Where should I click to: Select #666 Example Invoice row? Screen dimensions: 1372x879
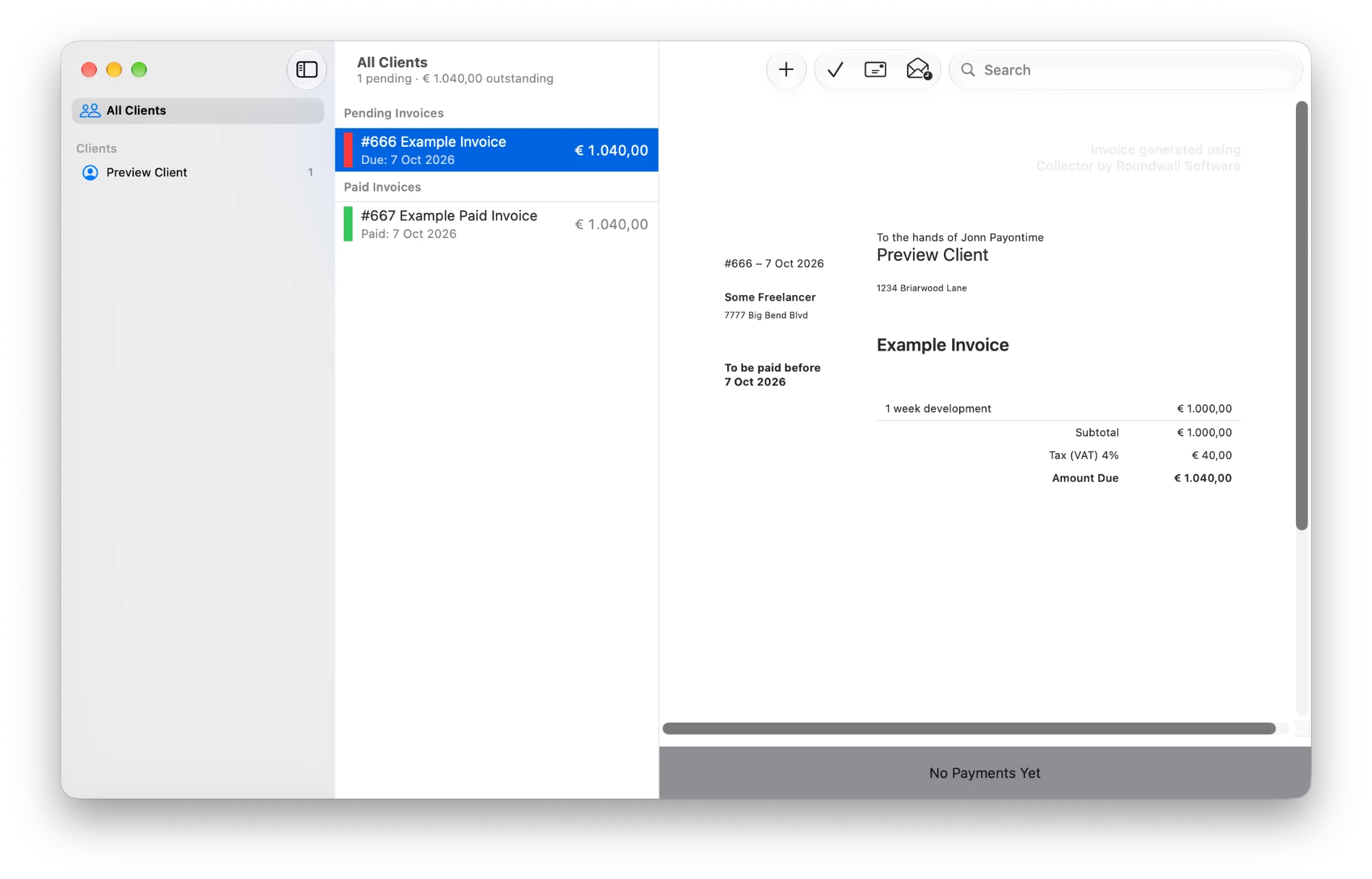pyautogui.click(x=497, y=150)
